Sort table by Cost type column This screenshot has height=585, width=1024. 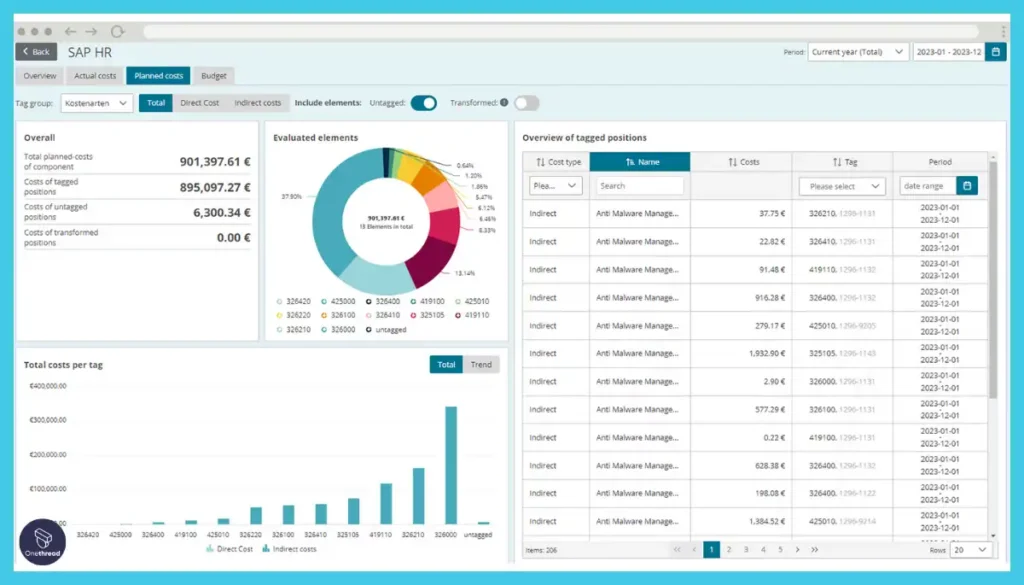558,162
